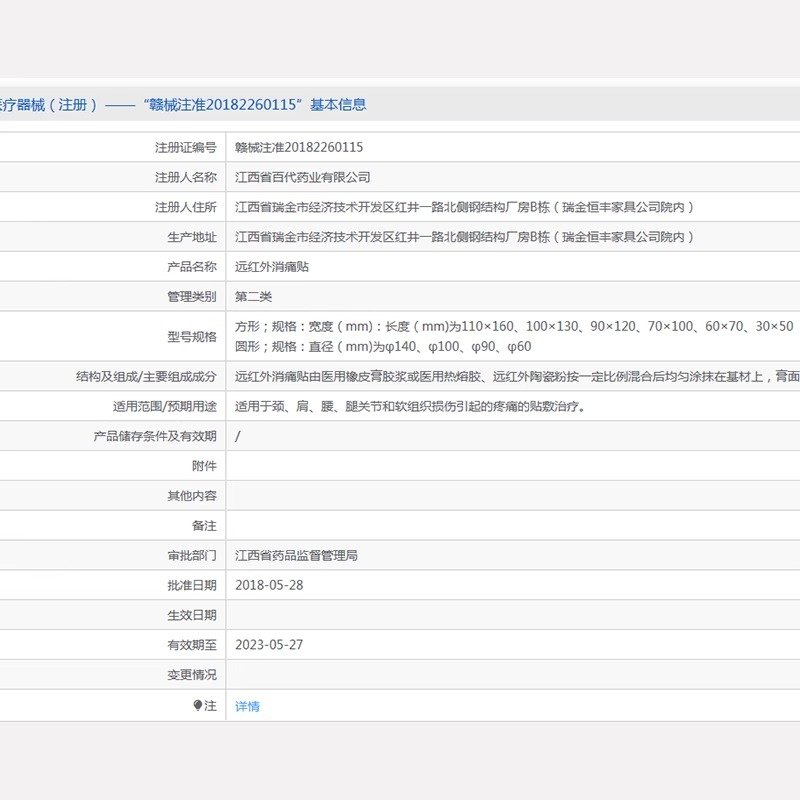Open the 详情 link in the 注 row
Image resolution: width=800 pixels, height=800 pixels.
247,706
